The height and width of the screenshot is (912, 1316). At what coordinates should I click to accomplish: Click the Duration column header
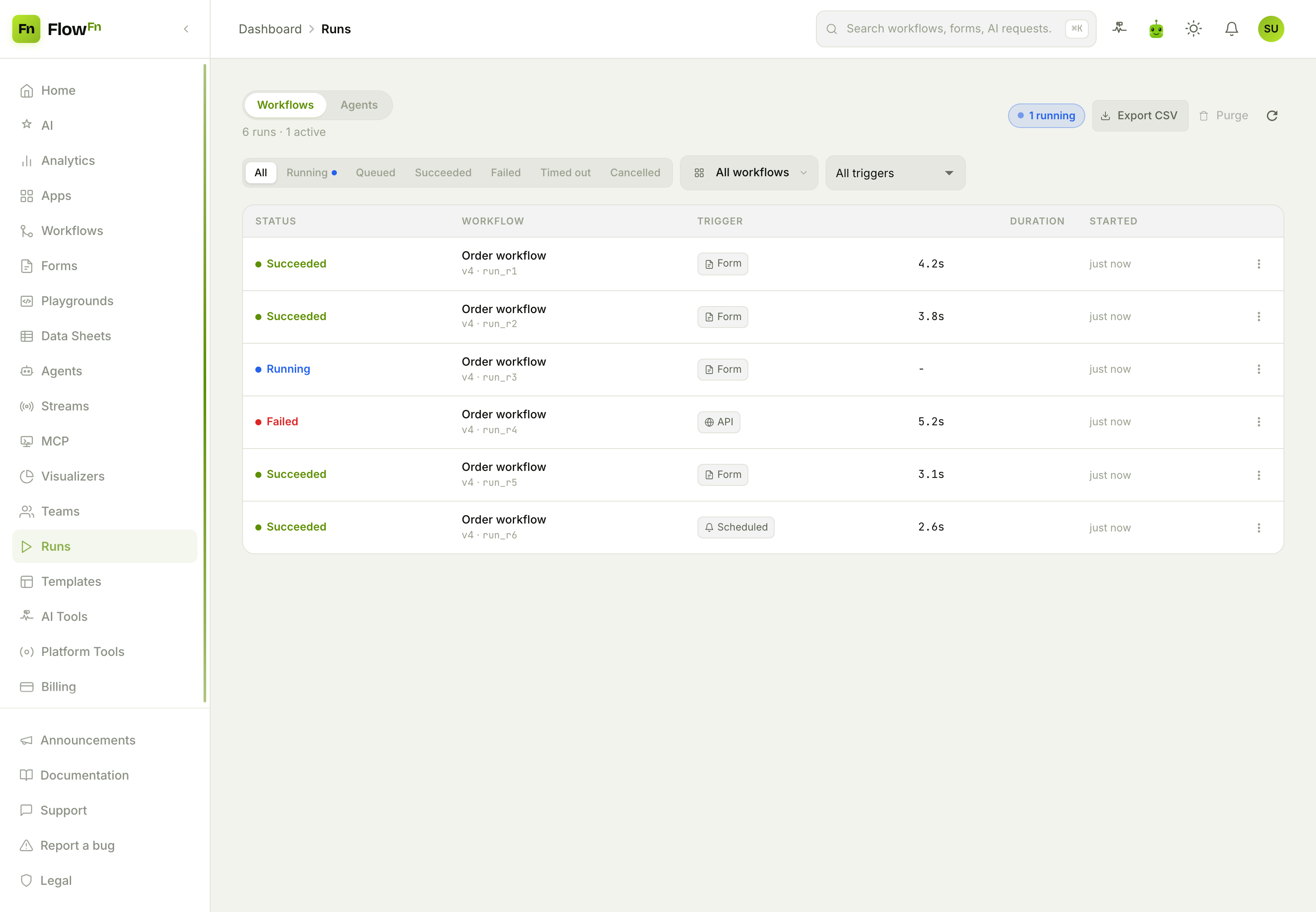coord(1037,221)
